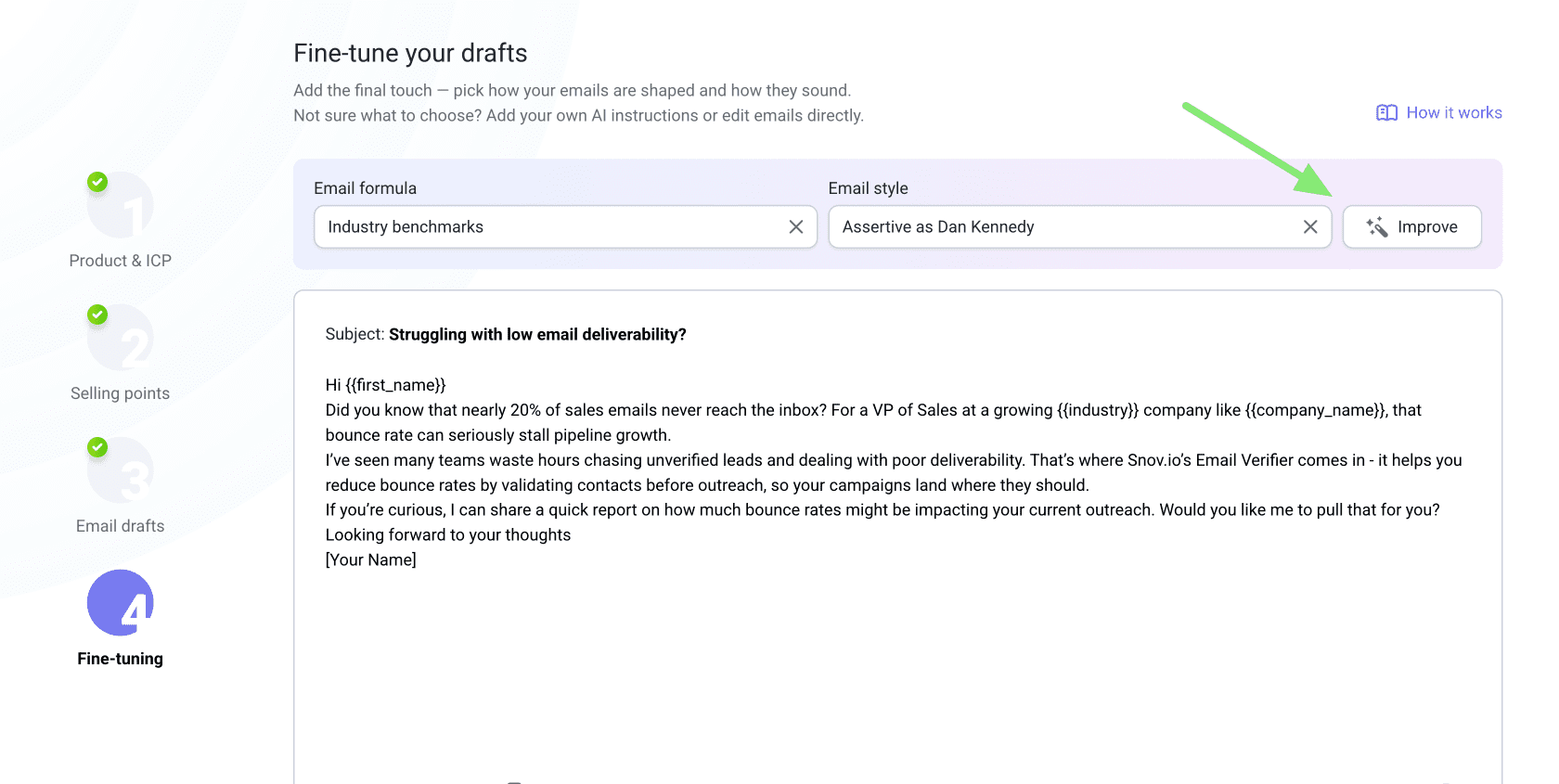Select the purple step 4 circle

point(121,603)
